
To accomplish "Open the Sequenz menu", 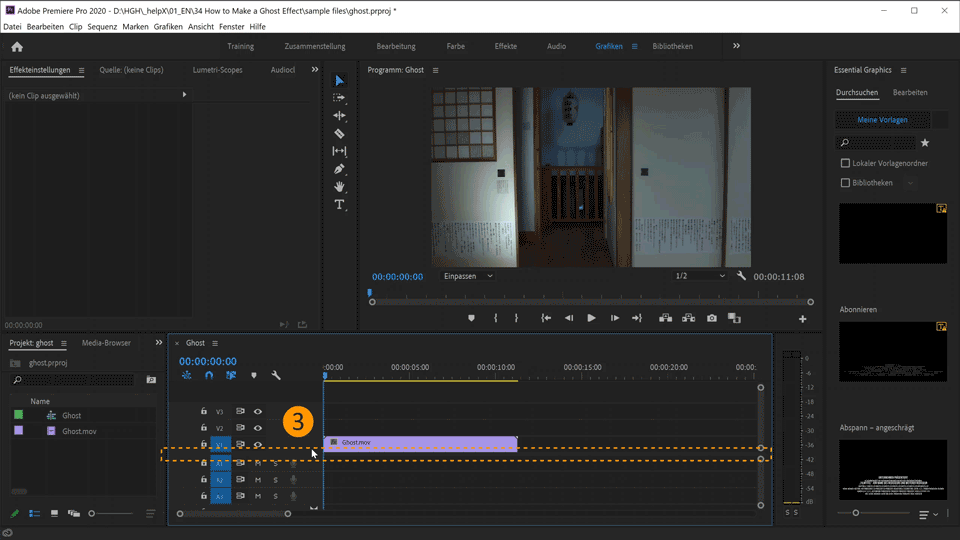I will [102, 27].
